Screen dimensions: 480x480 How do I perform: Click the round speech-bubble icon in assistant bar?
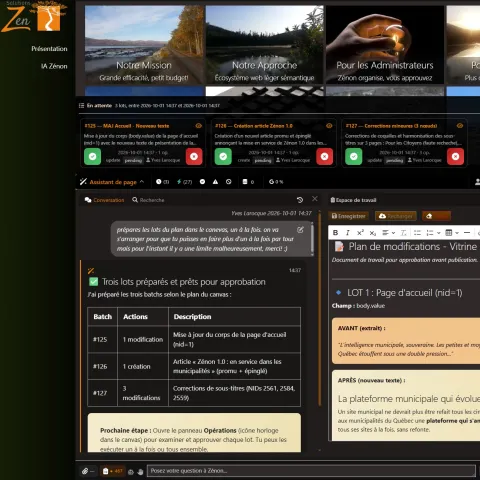[x=202, y=182]
